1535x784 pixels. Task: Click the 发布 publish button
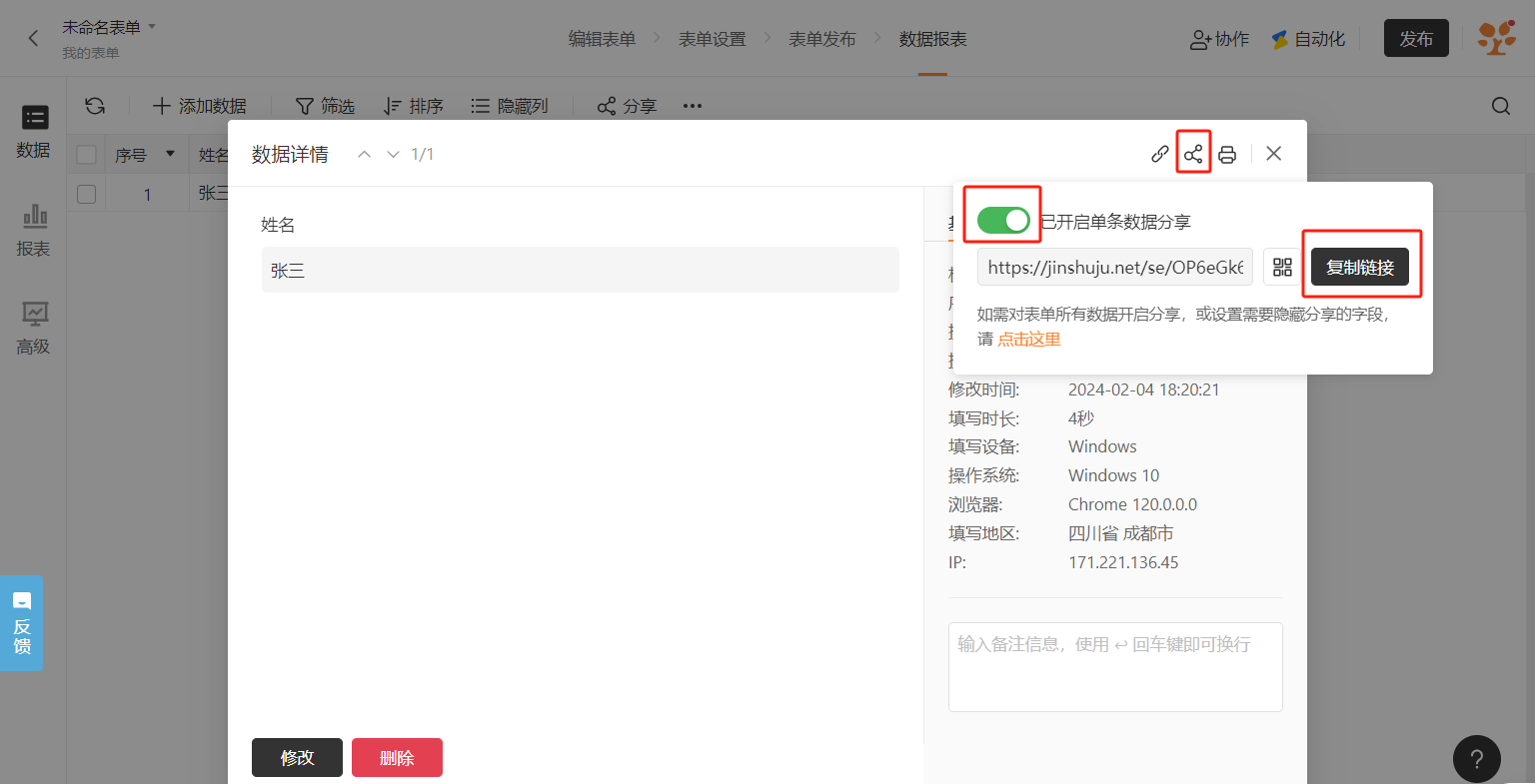coord(1416,38)
